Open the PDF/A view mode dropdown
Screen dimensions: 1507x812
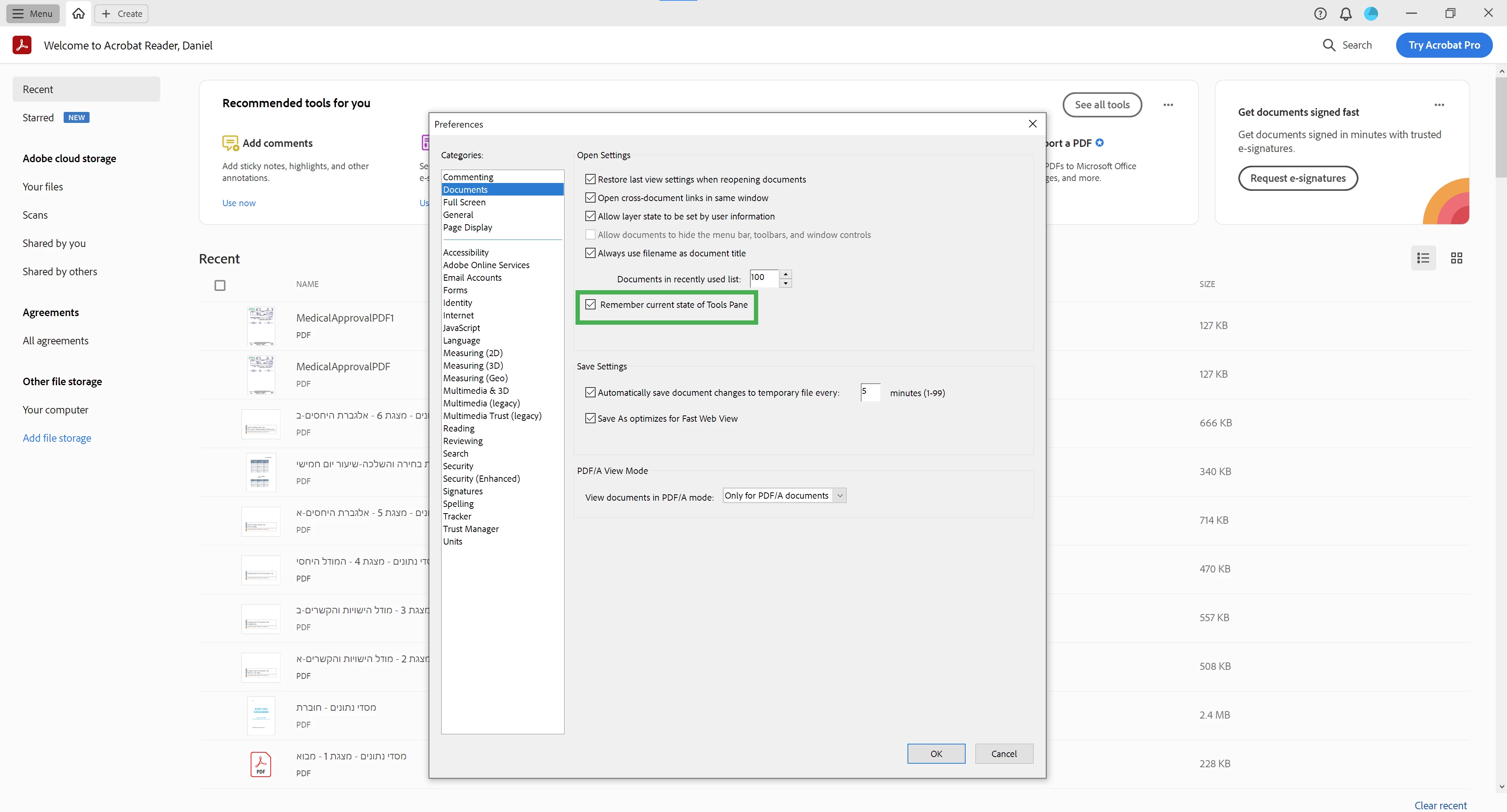(784, 496)
